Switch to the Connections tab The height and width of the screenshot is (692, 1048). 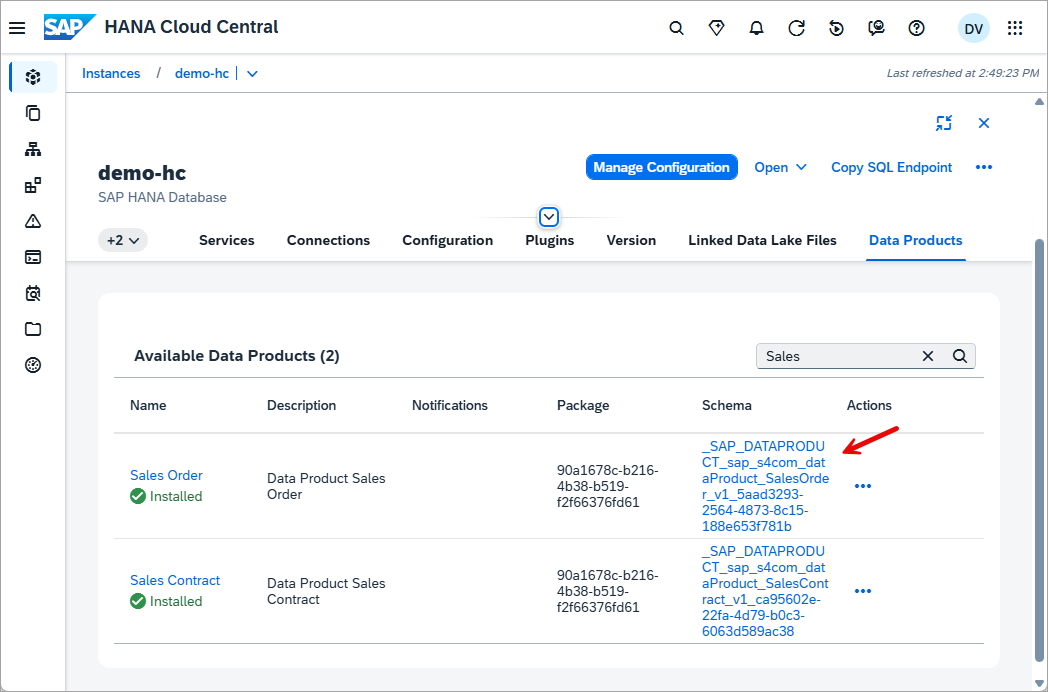[x=328, y=240]
